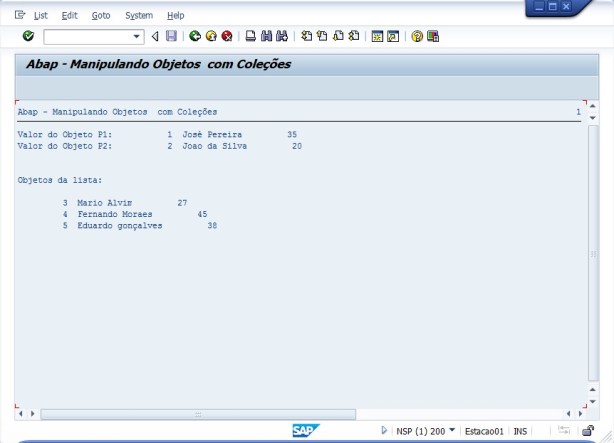Click the green Back arrow icon

point(194,36)
